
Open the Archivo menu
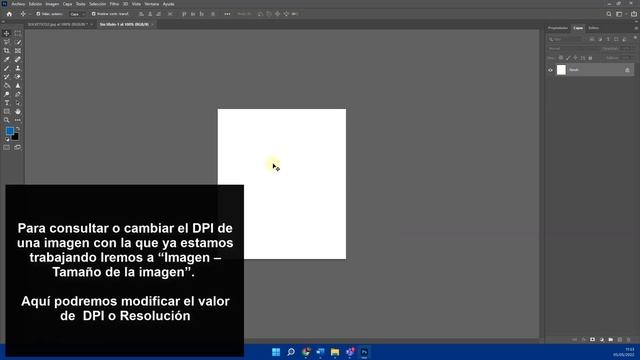click(18, 4)
